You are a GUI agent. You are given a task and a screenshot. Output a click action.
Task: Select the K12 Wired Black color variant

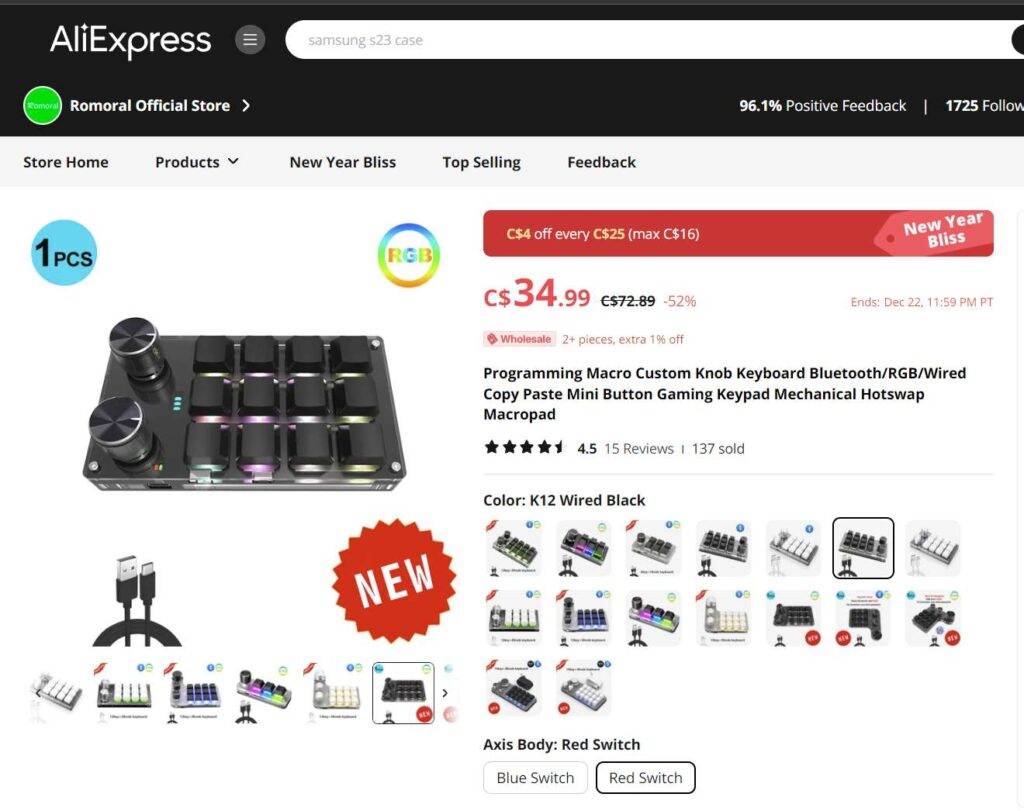[863, 548]
